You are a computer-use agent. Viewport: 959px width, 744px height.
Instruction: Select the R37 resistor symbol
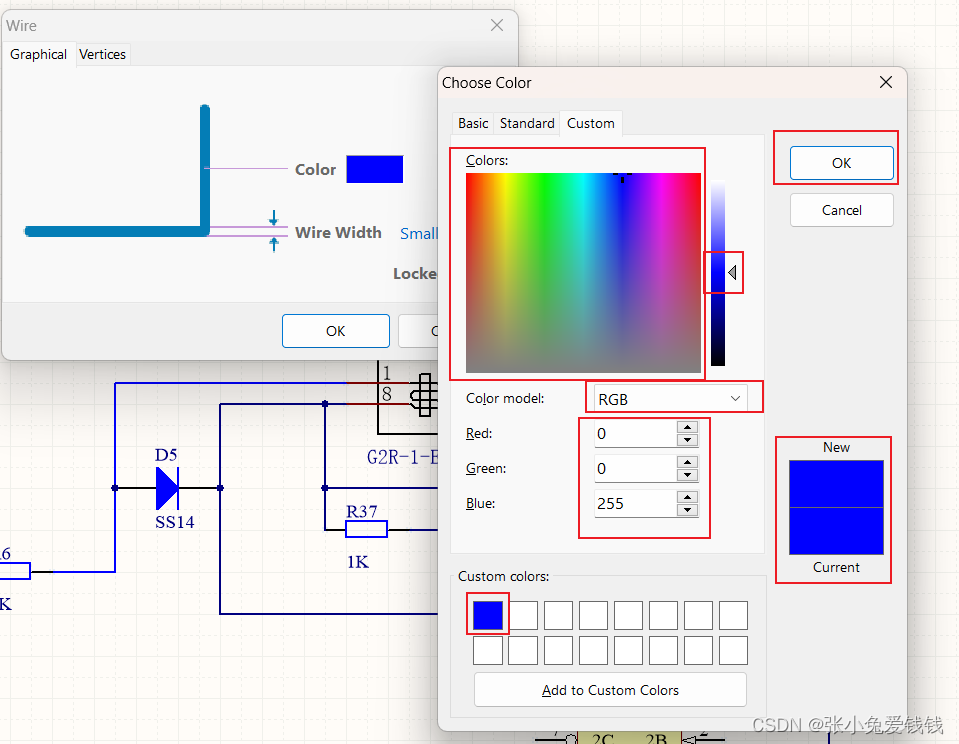tap(366, 529)
